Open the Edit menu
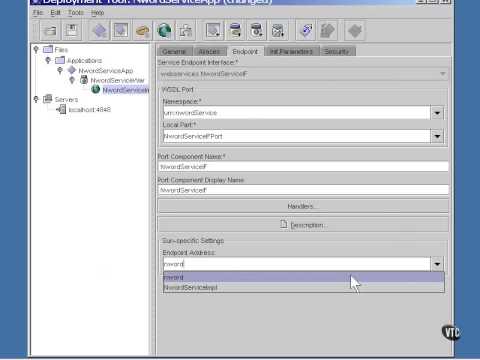Viewport: 480px width, 360px height. (x=55, y=13)
